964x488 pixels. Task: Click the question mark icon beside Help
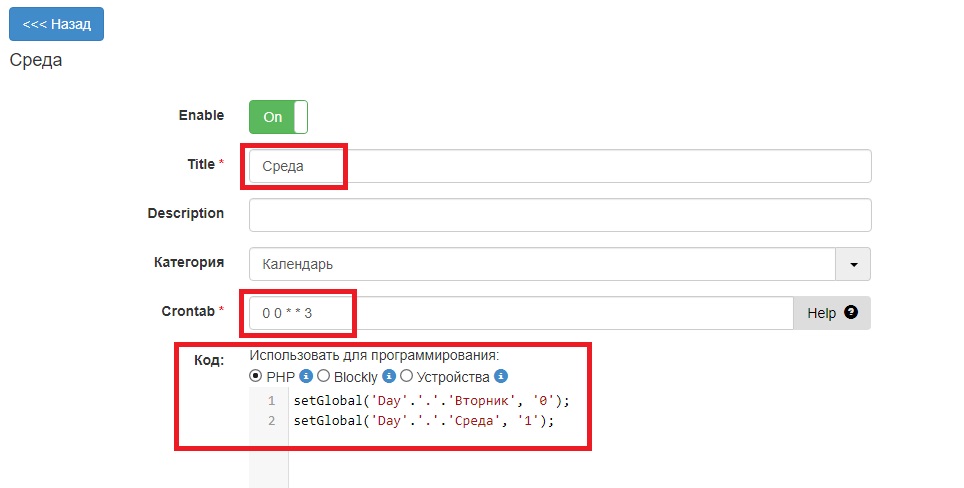[x=851, y=312]
